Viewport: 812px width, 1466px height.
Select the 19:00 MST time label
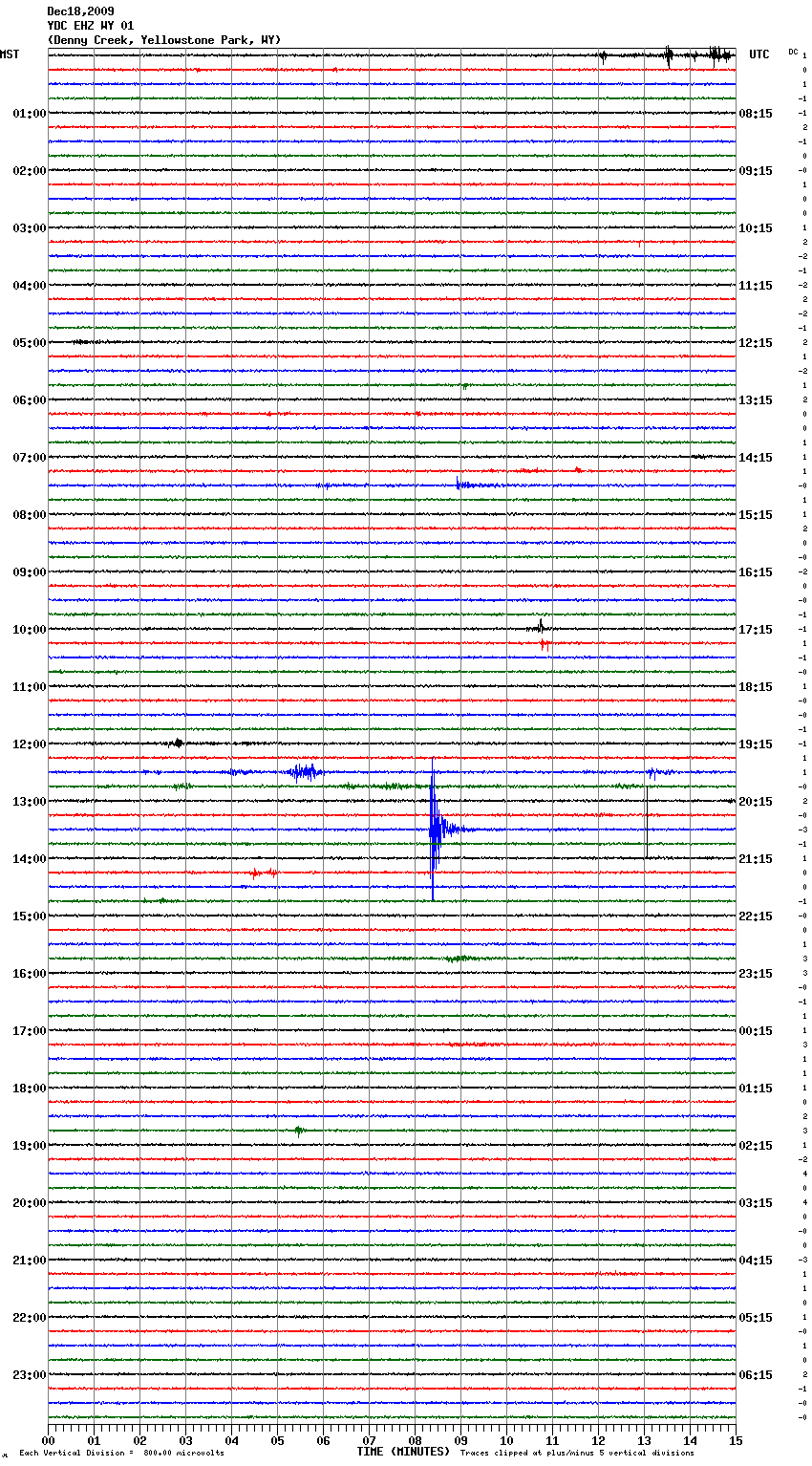(x=30, y=1146)
